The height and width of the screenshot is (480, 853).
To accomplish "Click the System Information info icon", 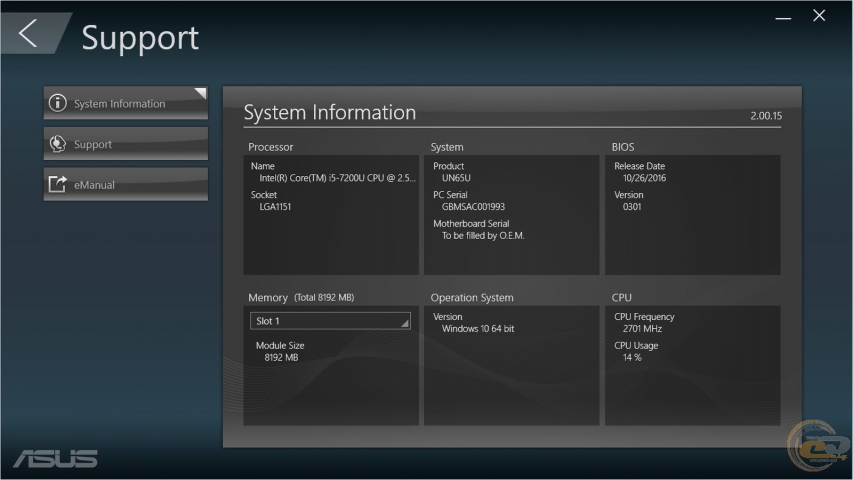I will (x=58, y=103).
